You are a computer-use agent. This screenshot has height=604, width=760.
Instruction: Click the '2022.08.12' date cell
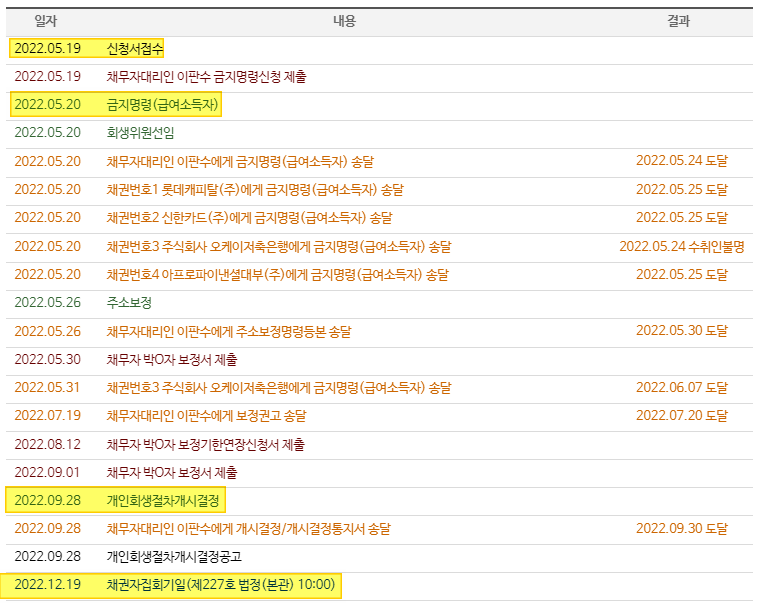pyautogui.click(x=48, y=445)
